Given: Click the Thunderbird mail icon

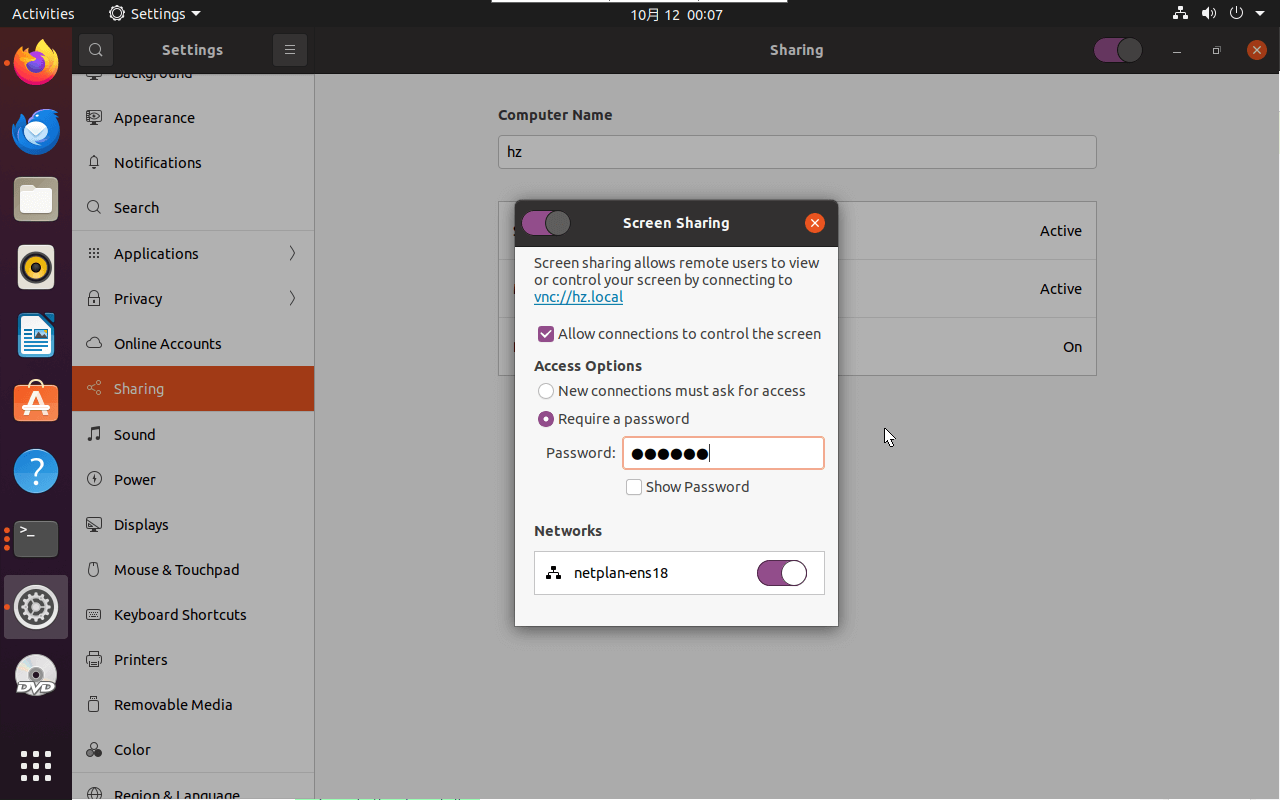Looking at the screenshot, I should [35, 131].
